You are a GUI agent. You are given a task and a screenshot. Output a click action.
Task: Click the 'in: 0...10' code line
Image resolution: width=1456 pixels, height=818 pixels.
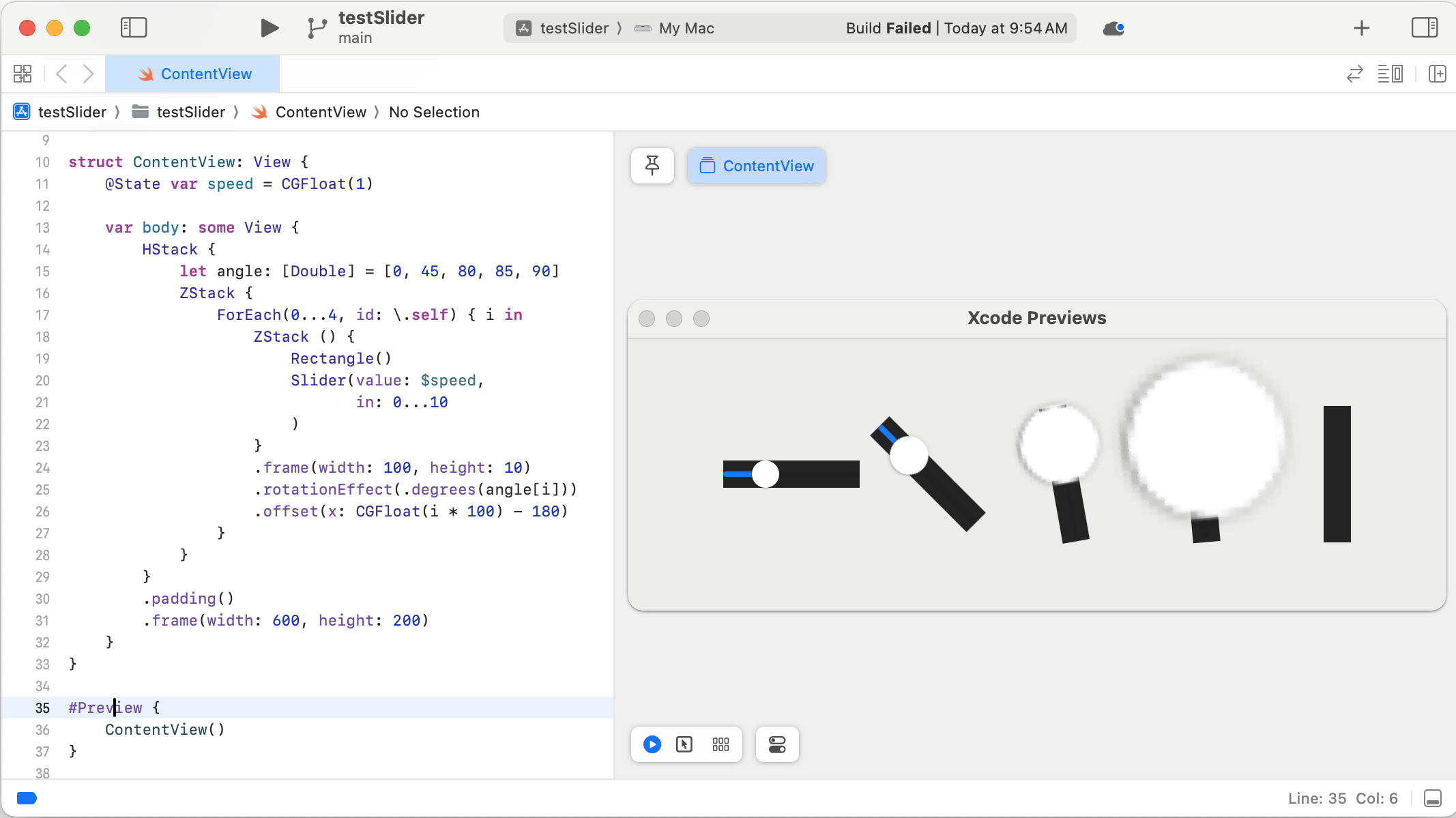(x=402, y=402)
